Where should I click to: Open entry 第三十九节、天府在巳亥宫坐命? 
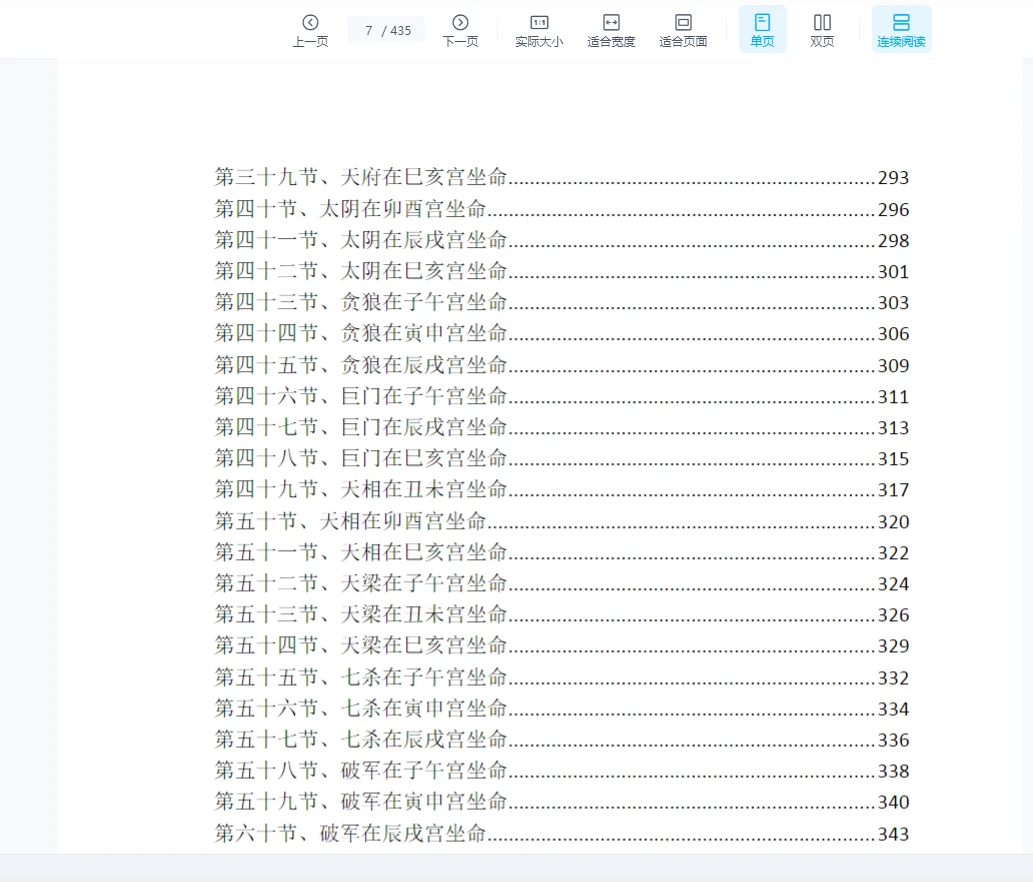click(562, 177)
